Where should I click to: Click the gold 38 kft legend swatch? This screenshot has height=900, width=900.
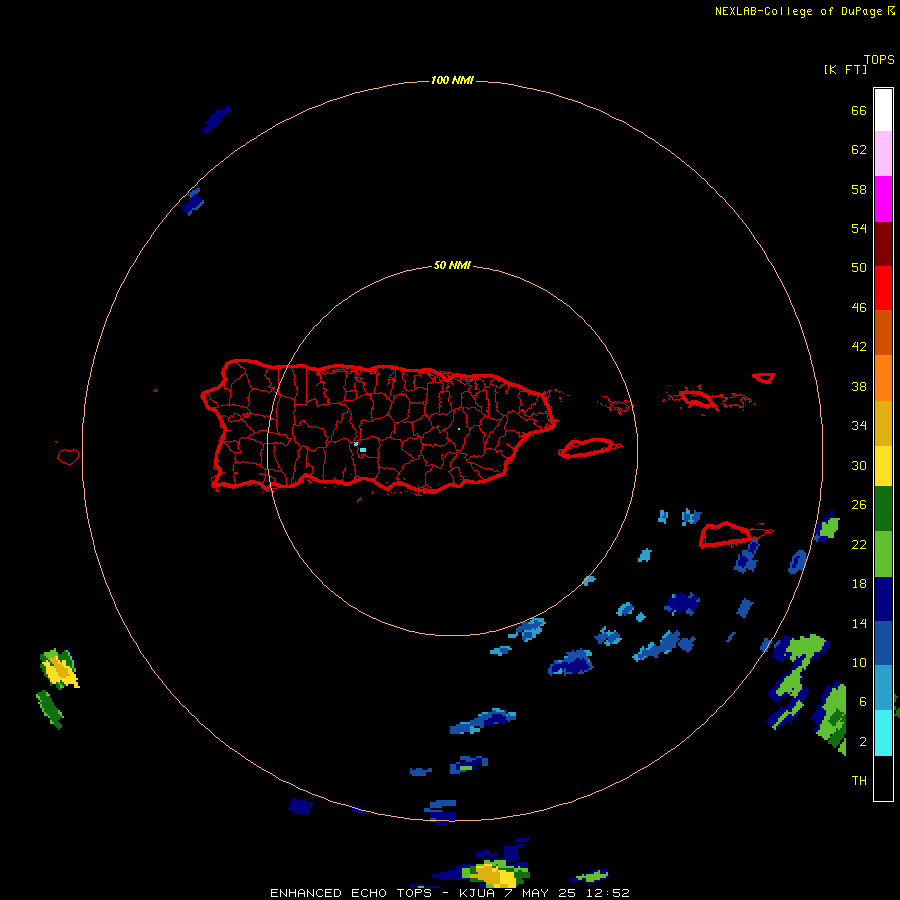tap(883, 423)
